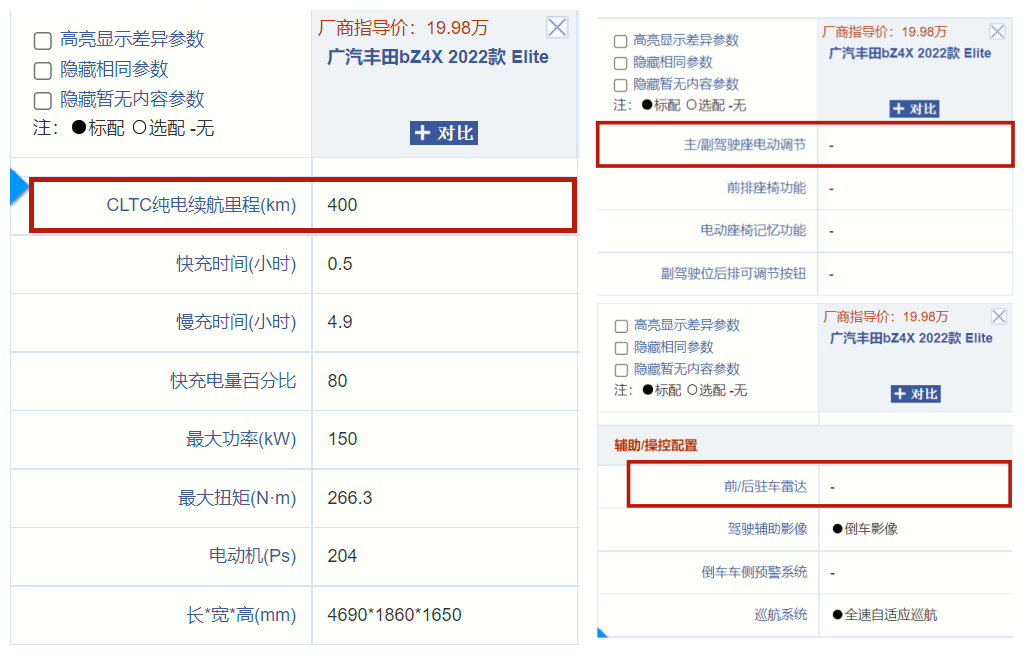Screen dimensions: 1030x655
Task: Select the 慢充时间(小时) row label
Action: [x=236, y=322]
